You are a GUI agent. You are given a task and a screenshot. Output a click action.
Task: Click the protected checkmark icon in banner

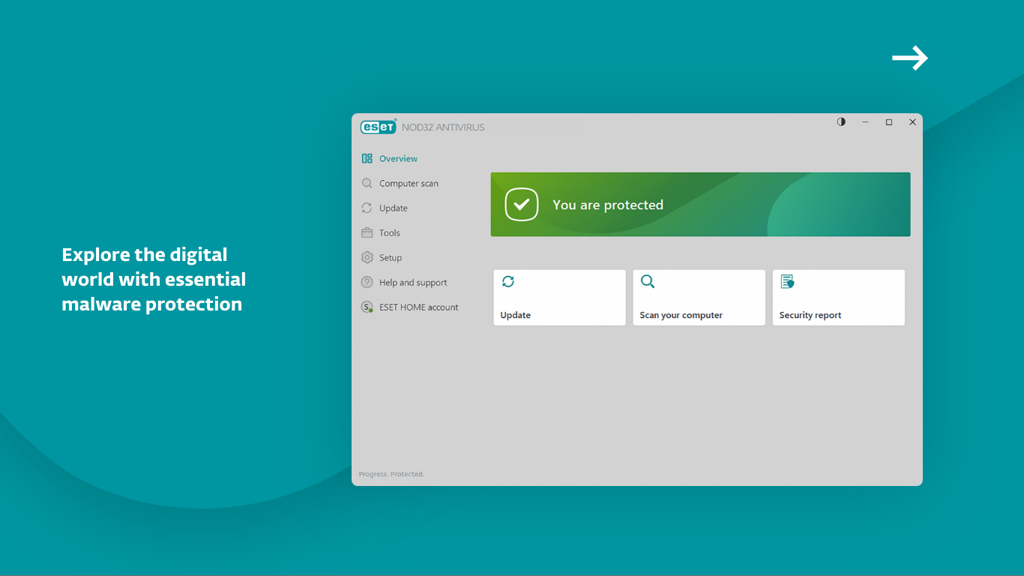(521, 204)
